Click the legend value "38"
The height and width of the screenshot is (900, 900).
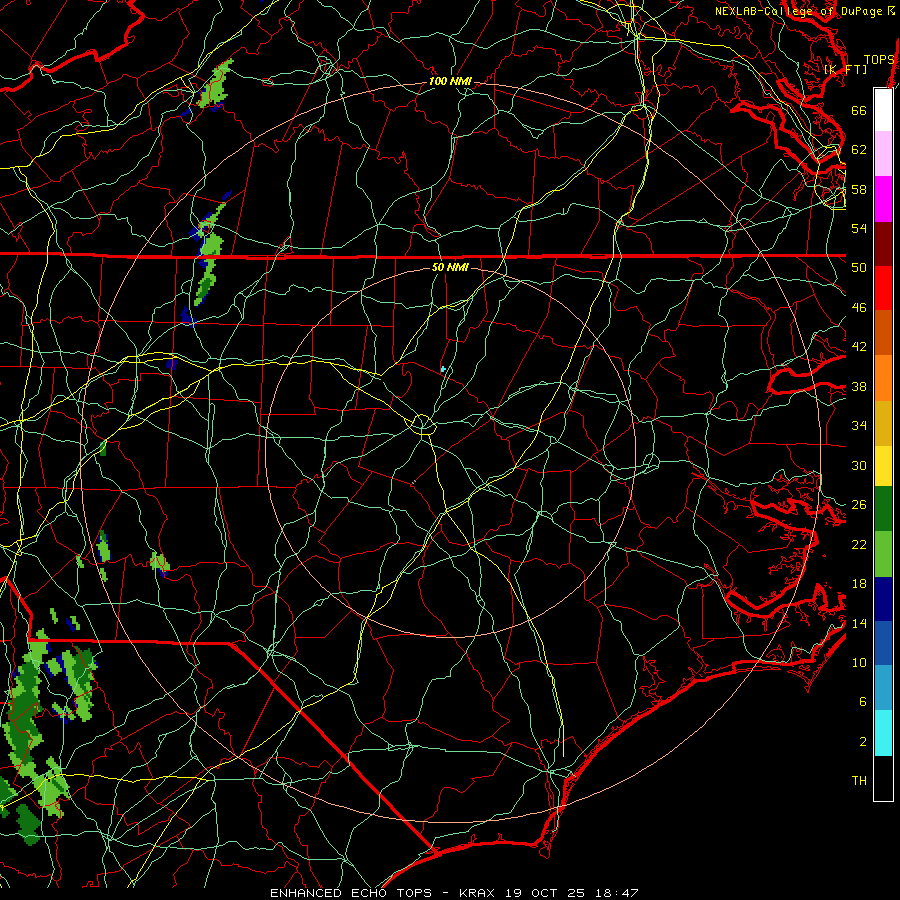[x=859, y=387]
